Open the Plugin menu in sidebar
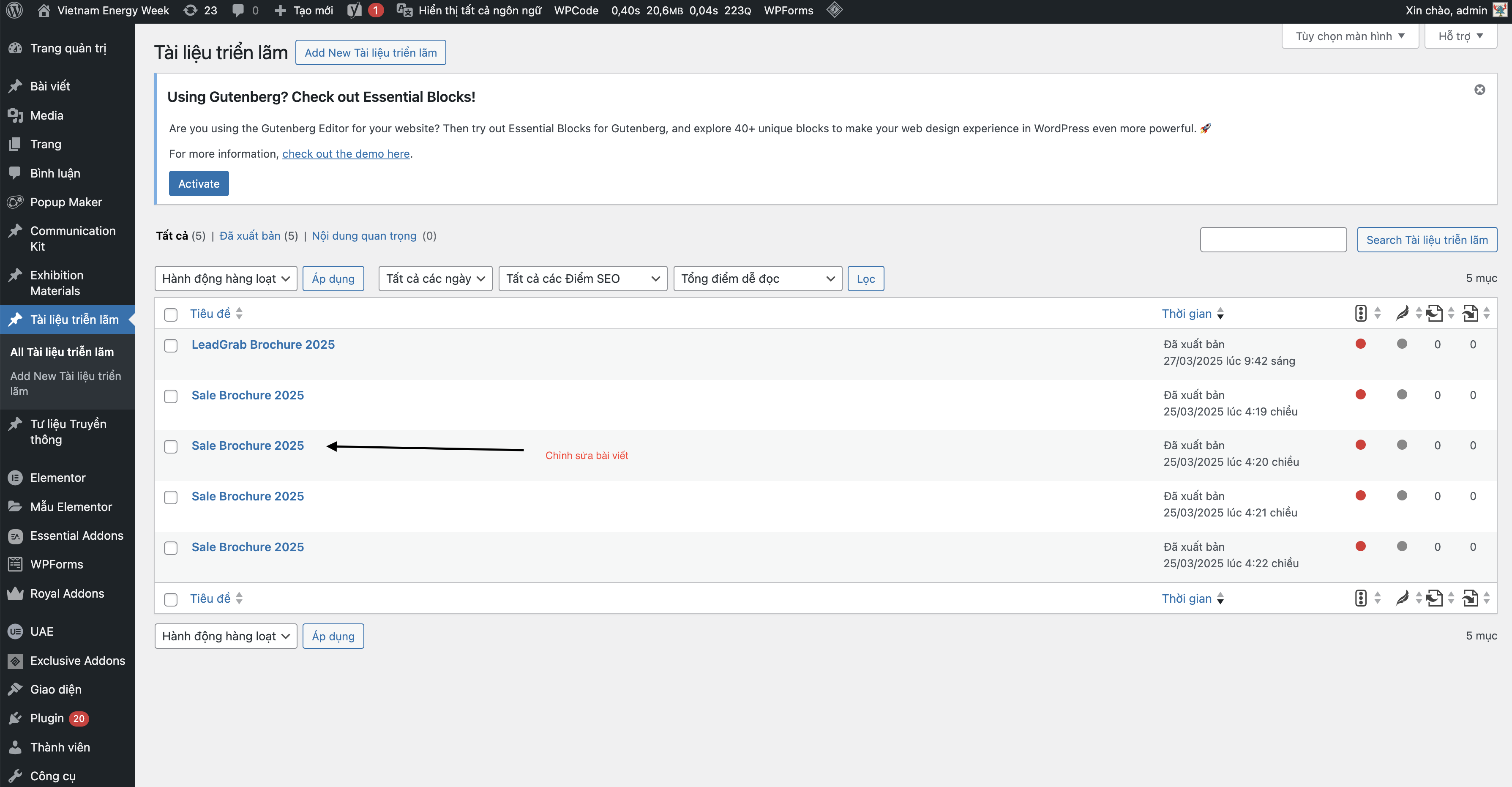This screenshot has width=1512, height=787. [x=47, y=719]
